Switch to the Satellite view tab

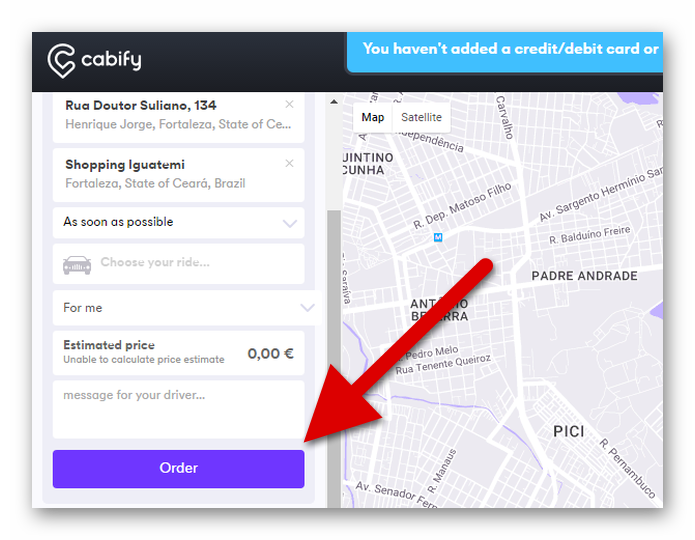tap(422, 117)
